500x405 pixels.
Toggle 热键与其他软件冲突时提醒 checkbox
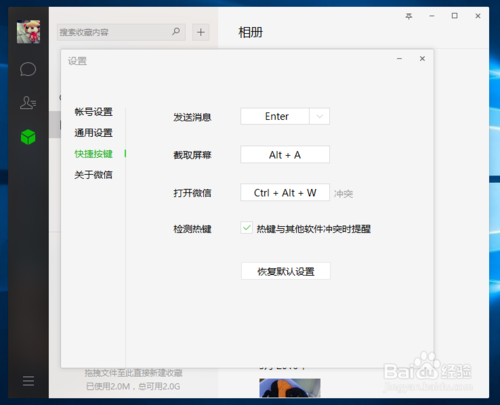247,228
